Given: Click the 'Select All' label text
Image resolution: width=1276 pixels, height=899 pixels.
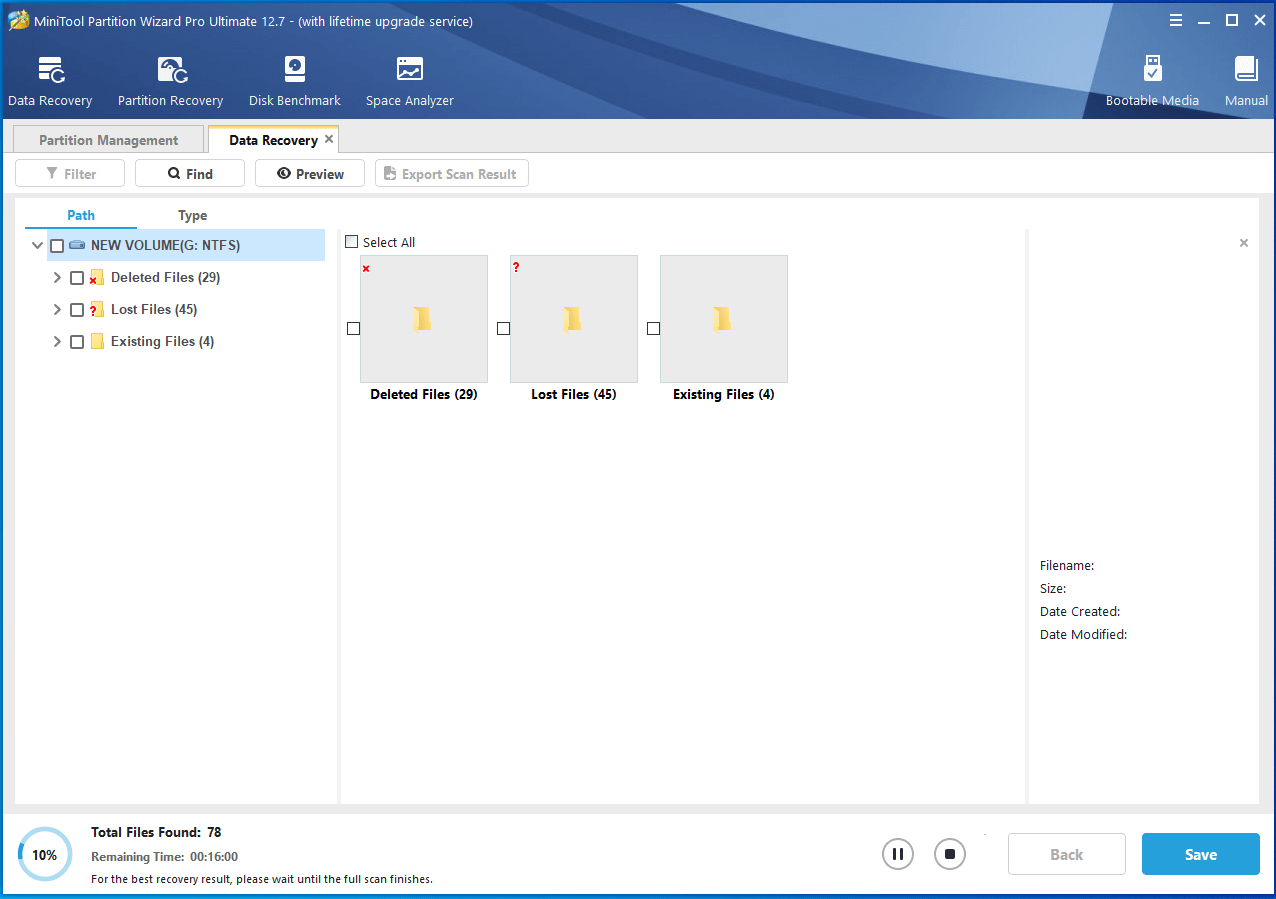Looking at the screenshot, I should tap(389, 242).
